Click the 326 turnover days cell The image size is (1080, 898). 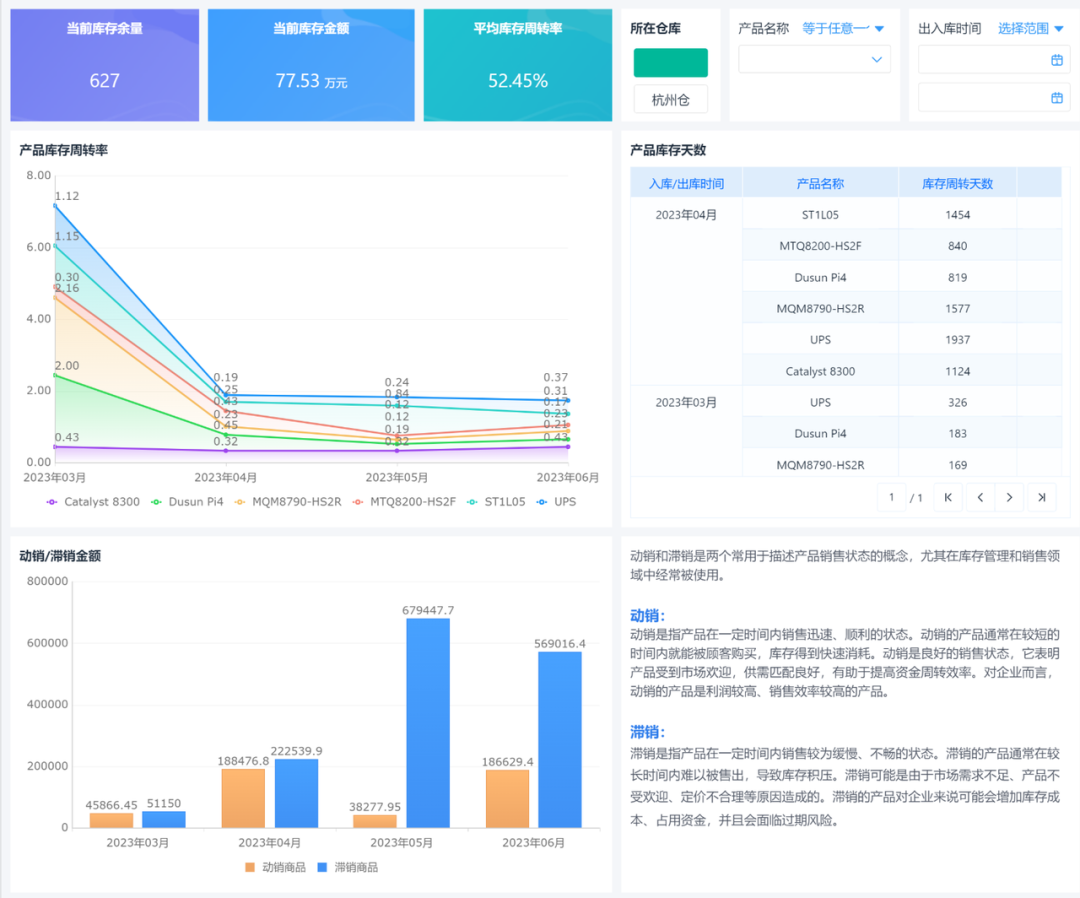[x=957, y=402]
